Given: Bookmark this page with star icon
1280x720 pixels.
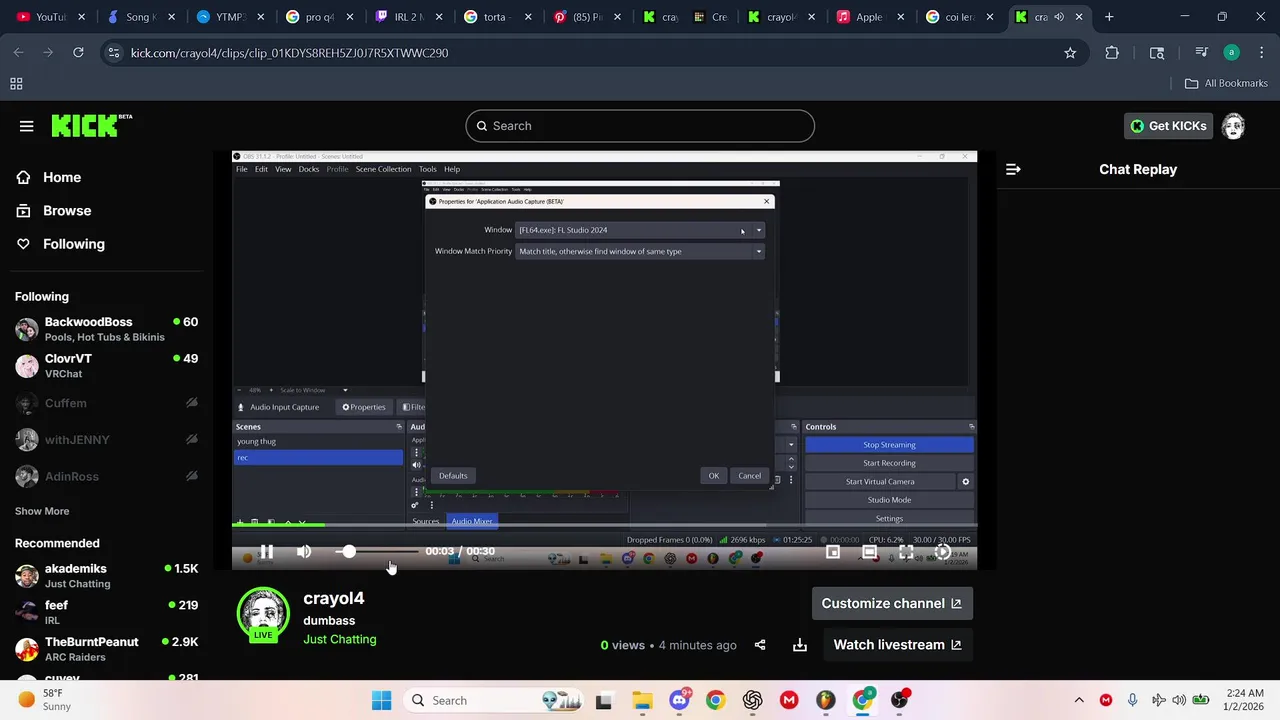Looking at the screenshot, I should coord(1070,53).
